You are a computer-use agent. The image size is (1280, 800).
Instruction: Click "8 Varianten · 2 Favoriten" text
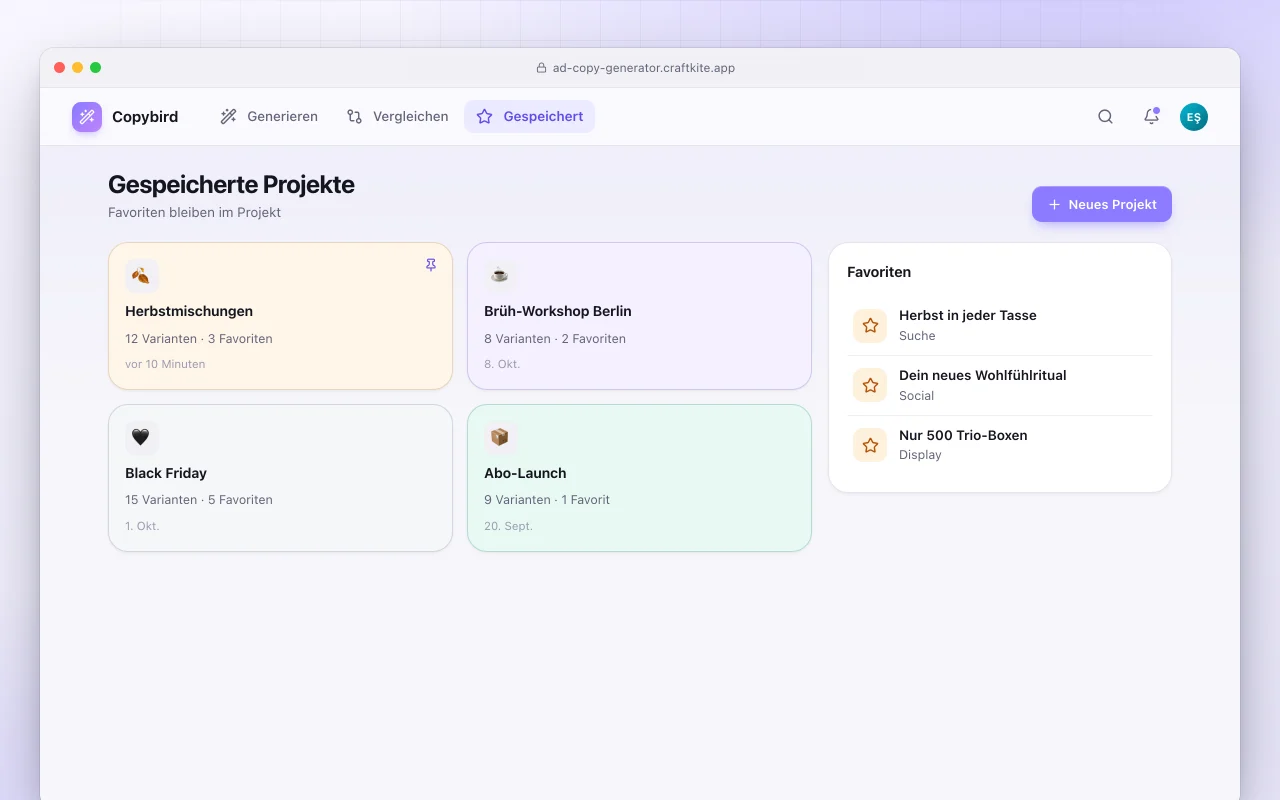point(555,339)
